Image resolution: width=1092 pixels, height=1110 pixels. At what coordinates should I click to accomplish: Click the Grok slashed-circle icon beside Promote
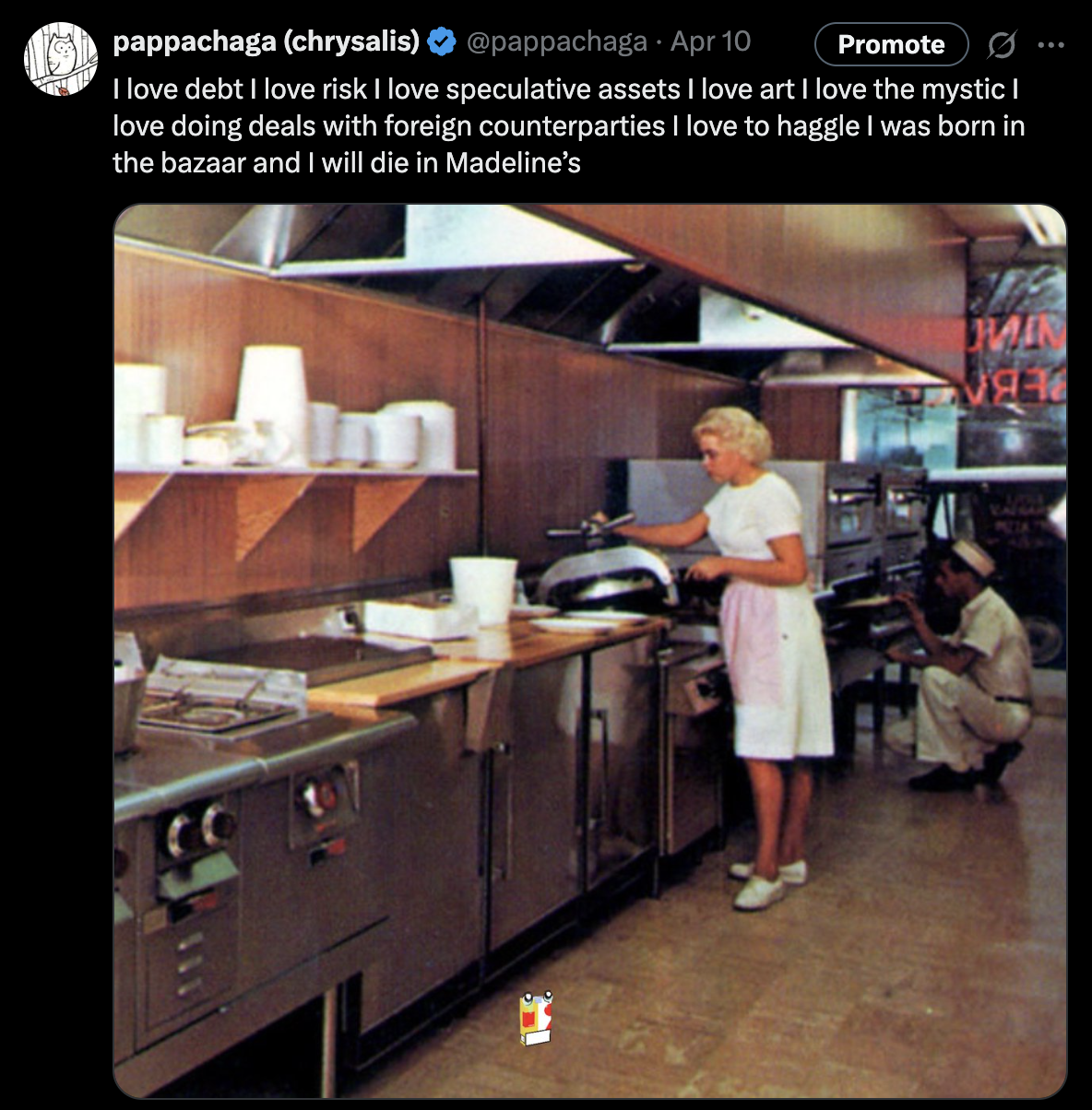(1001, 44)
